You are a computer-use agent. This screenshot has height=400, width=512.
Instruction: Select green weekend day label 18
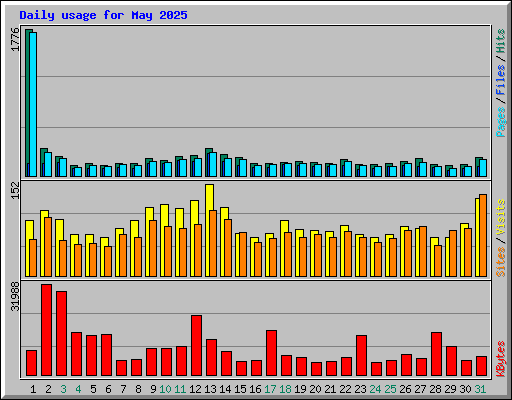click(285, 389)
